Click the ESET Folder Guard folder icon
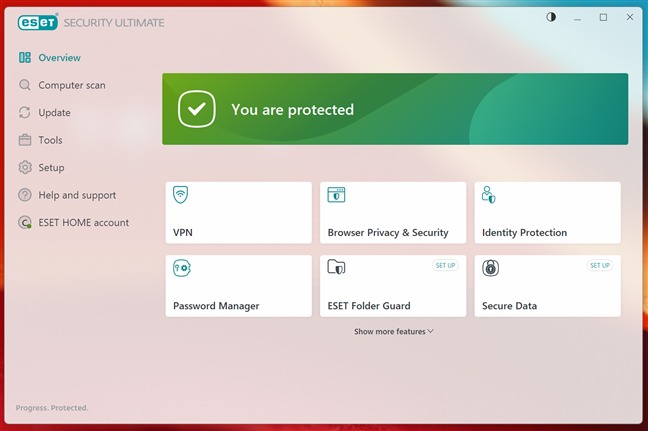The image size is (648, 431). [336, 267]
